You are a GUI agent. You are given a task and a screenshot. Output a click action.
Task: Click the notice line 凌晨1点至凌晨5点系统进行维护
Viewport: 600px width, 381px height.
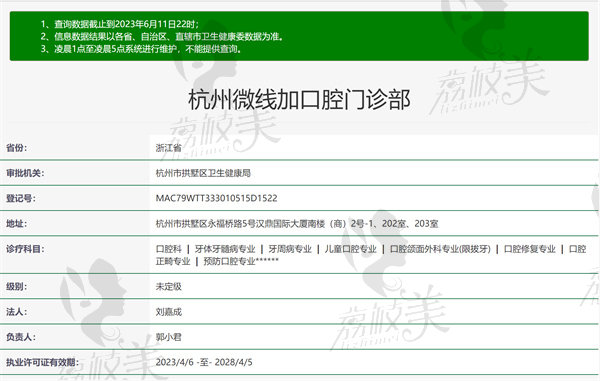pyautogui.click(x=141, y=49)
